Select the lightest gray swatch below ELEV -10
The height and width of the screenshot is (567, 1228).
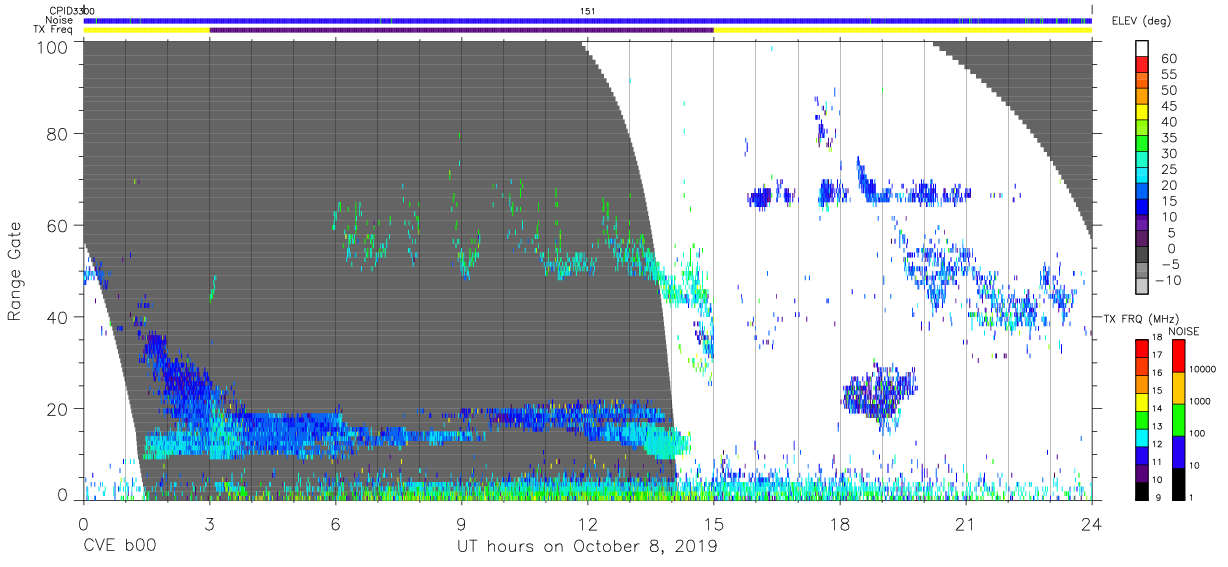click(x=1142, y=288)
